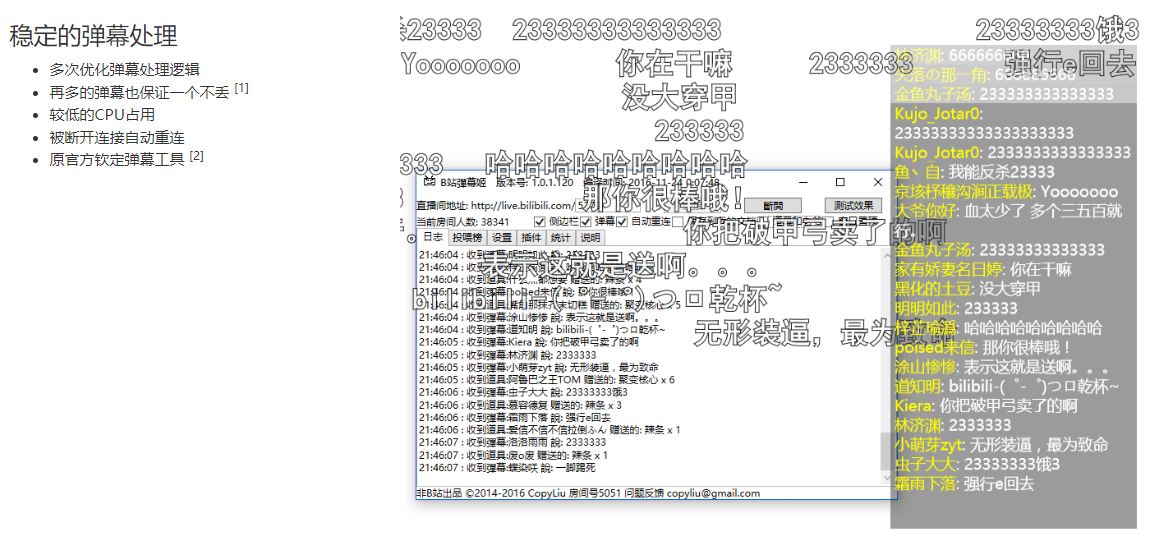Click sidebar message 虫子大大: 23333333饿3
This screenshot has width=1174, height=555.
(x=977, y=464)
